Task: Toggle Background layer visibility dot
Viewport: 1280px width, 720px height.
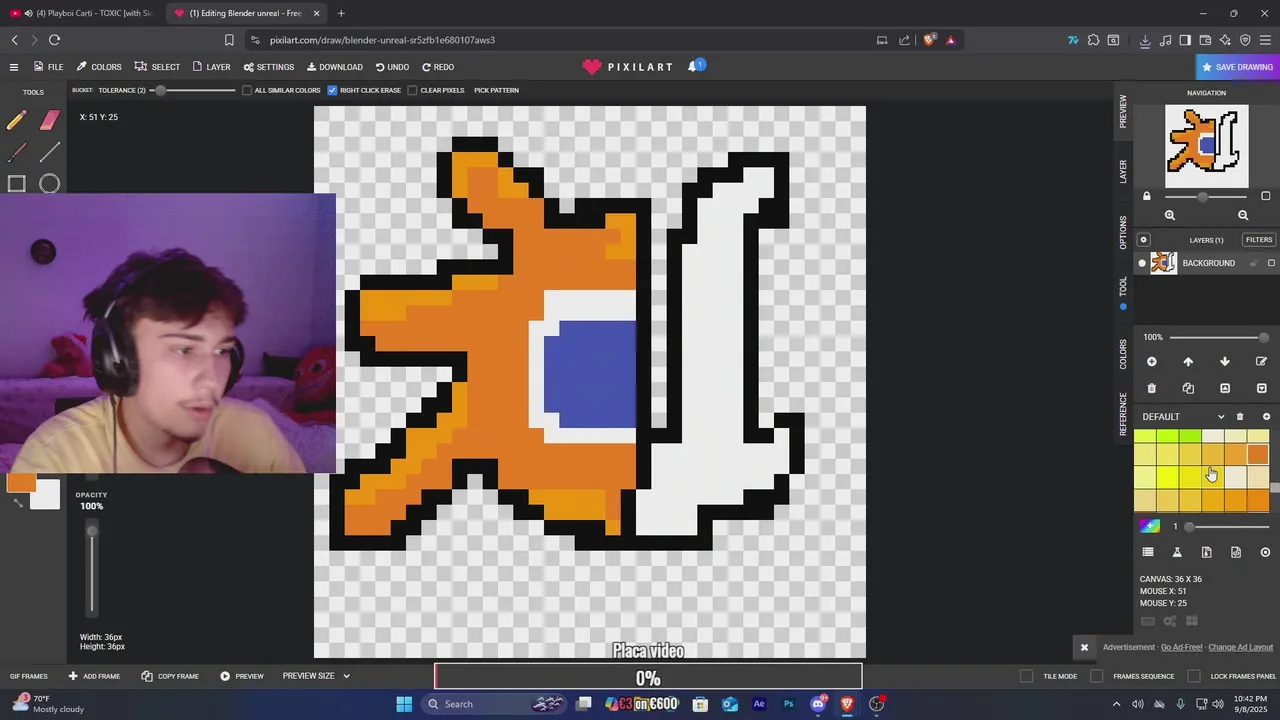Action: coord(1142,263)
